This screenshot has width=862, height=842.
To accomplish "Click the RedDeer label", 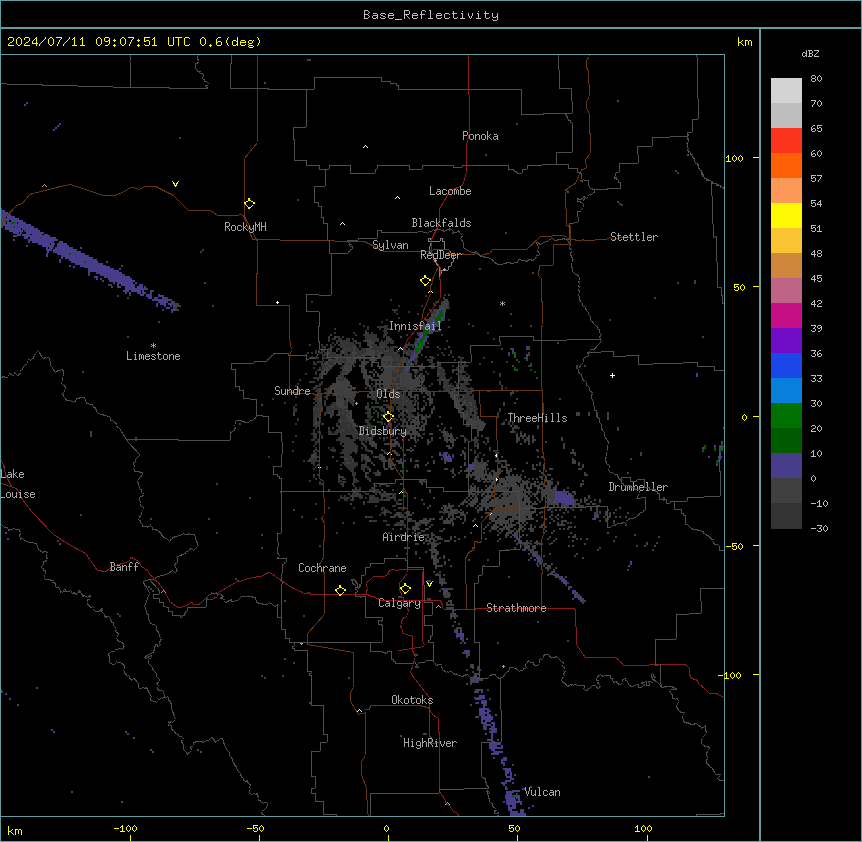I will [x=440, y=255].
